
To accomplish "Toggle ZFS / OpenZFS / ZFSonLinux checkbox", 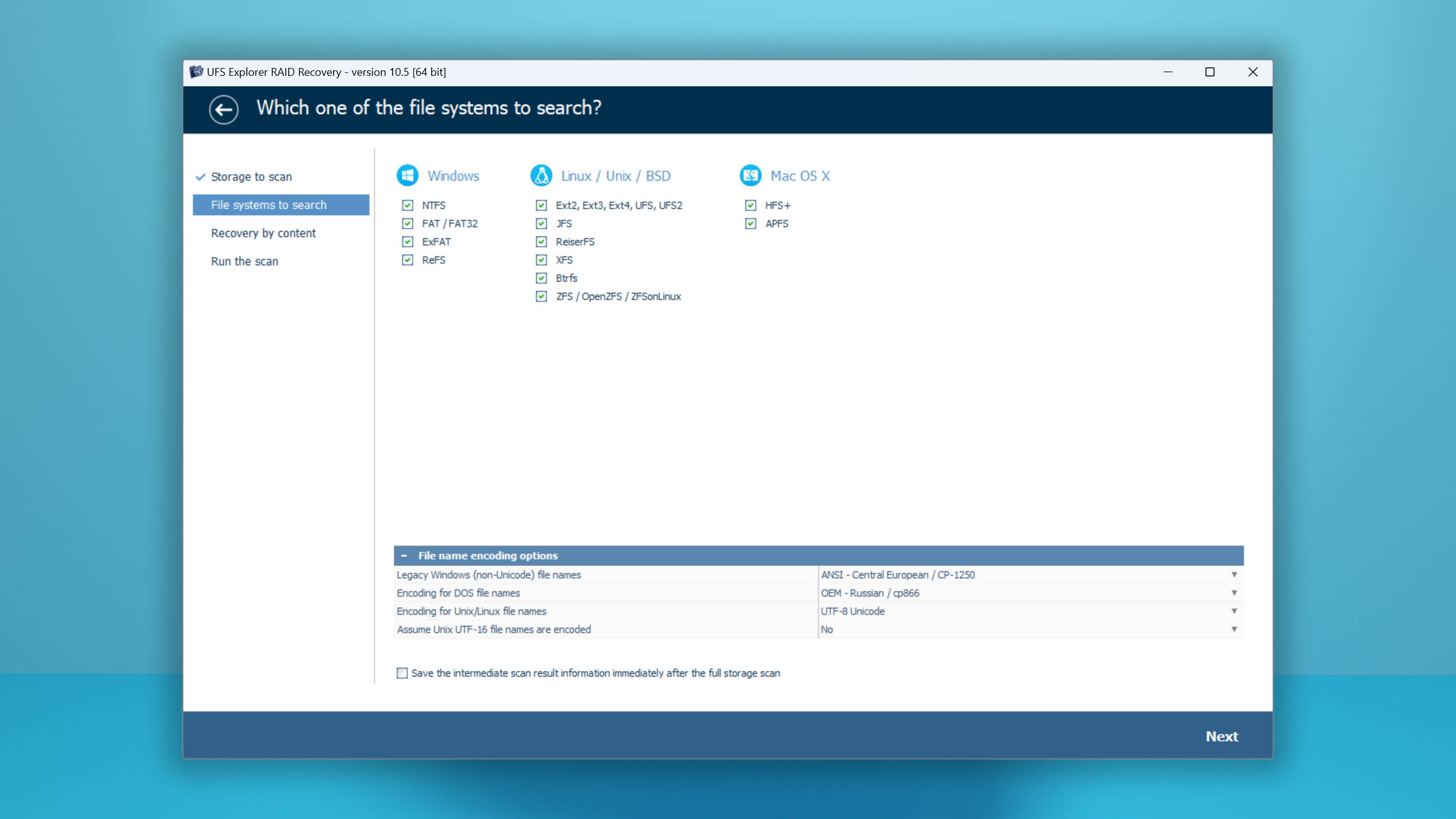I will pos(541,296).
